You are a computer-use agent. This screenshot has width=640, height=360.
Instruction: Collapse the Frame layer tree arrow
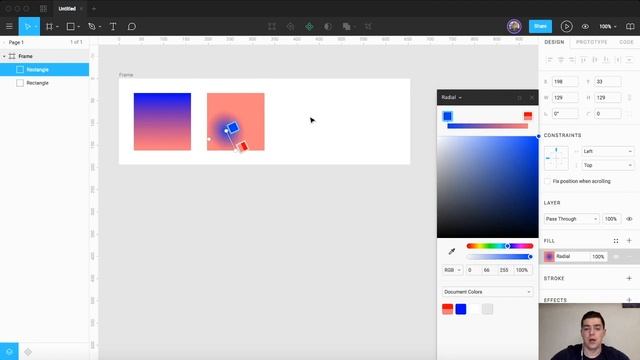[4, 56]
